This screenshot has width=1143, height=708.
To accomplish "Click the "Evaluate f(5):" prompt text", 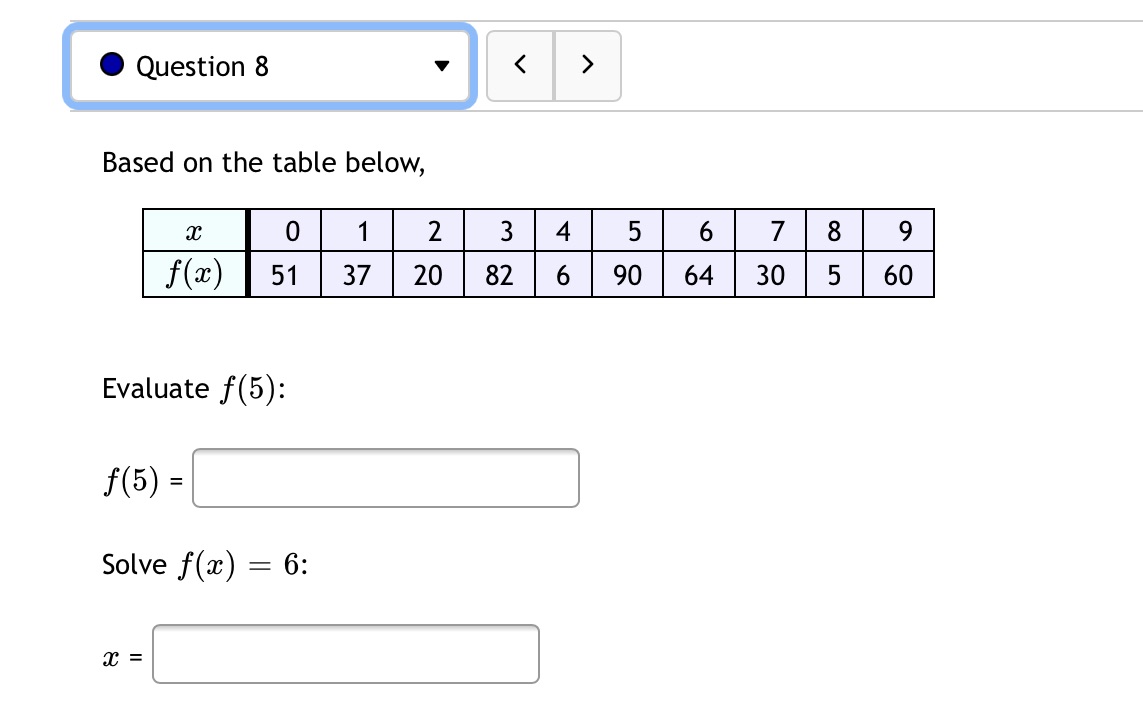I will (x=194, y=388).
